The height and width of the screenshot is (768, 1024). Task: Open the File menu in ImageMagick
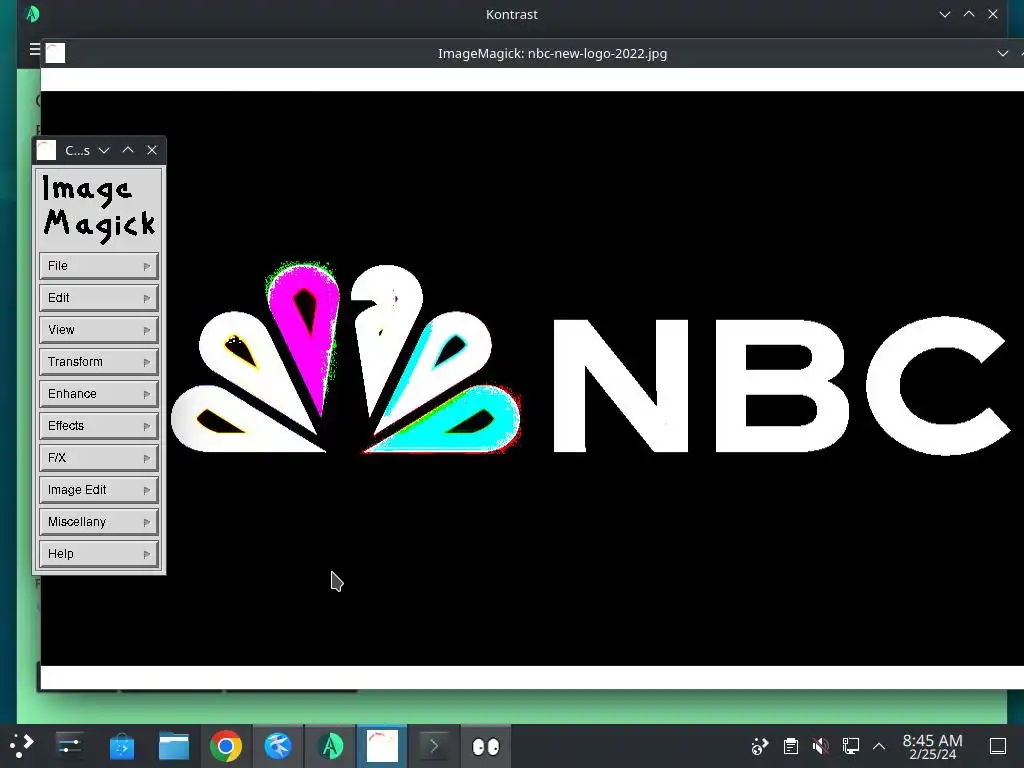click(99, 266)
